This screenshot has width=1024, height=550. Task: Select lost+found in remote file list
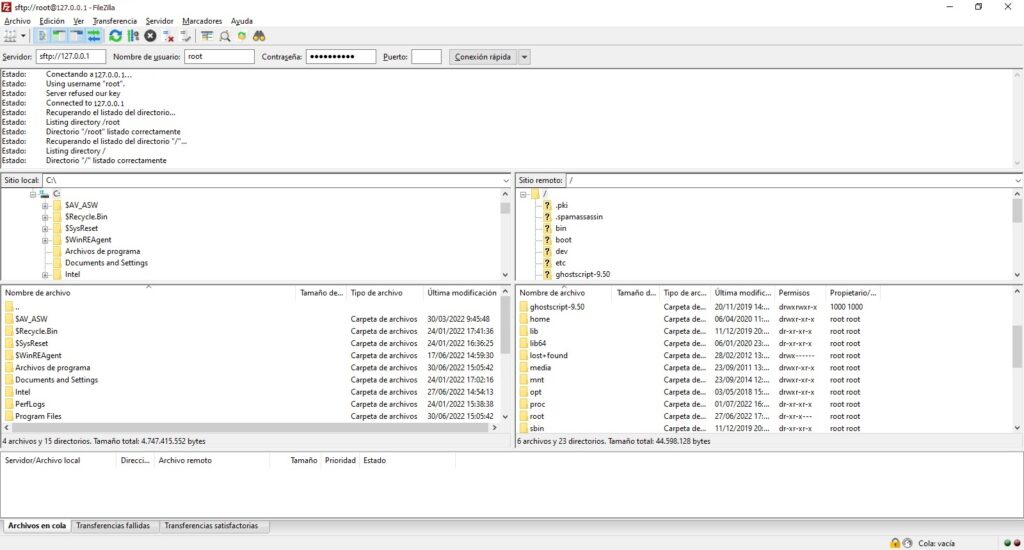tap(549, 355)
